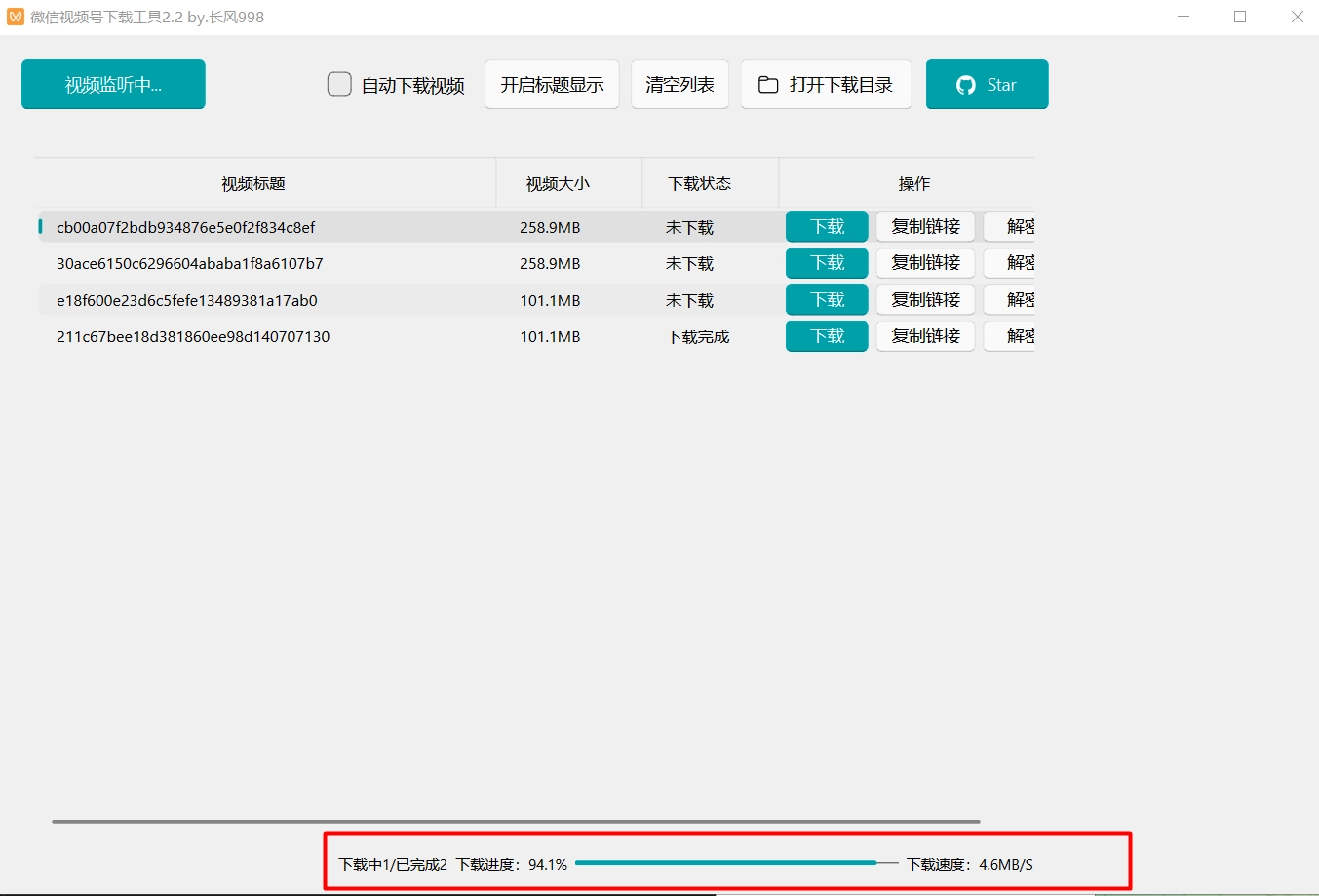
Task: Click the 下载进度: 94.1% label
Action: pyautogui.click(x=512, y=865)
